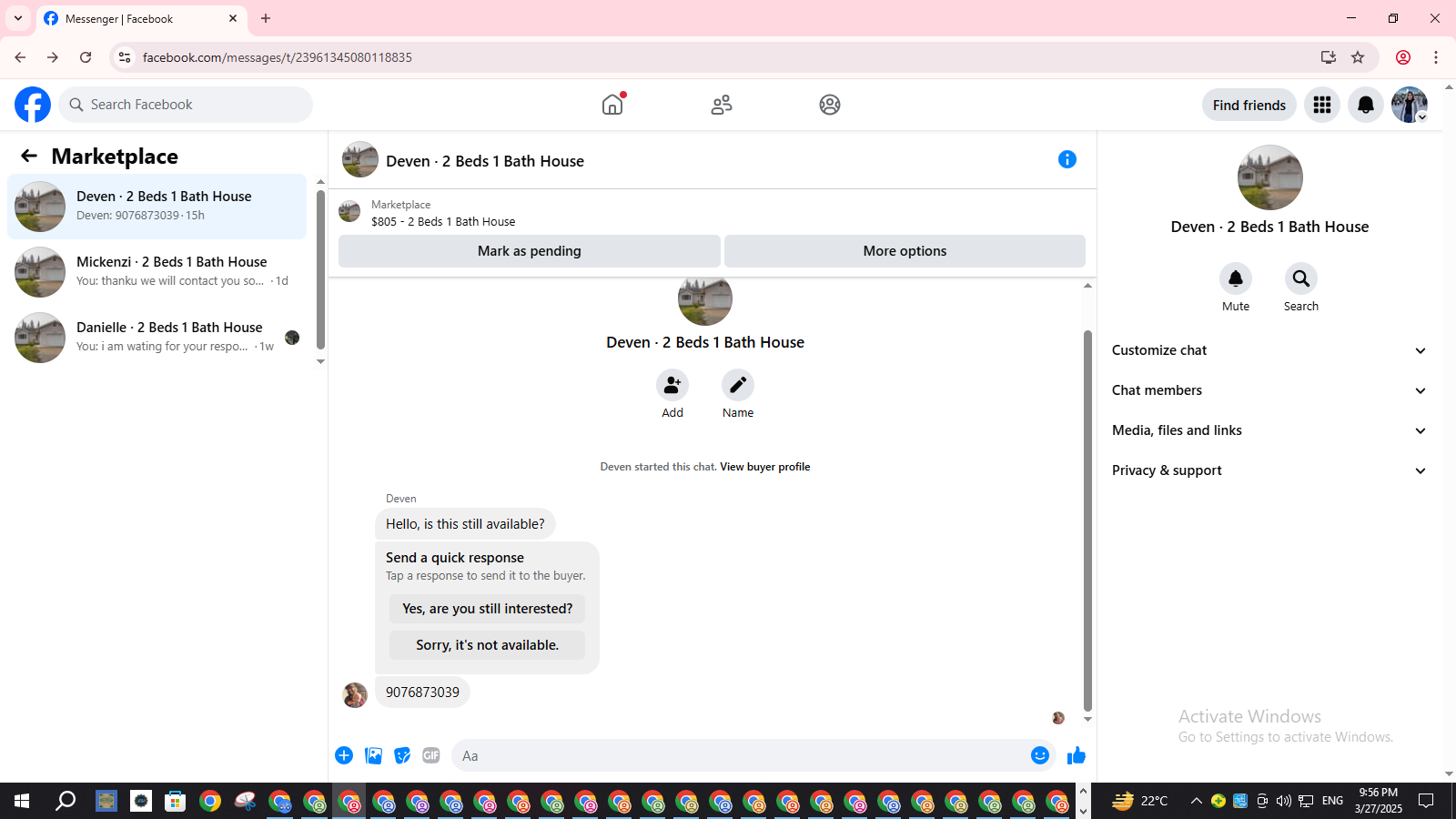The image size is (1456, 819).
Task: Go to Home feed icon
Action: (612, 105)
